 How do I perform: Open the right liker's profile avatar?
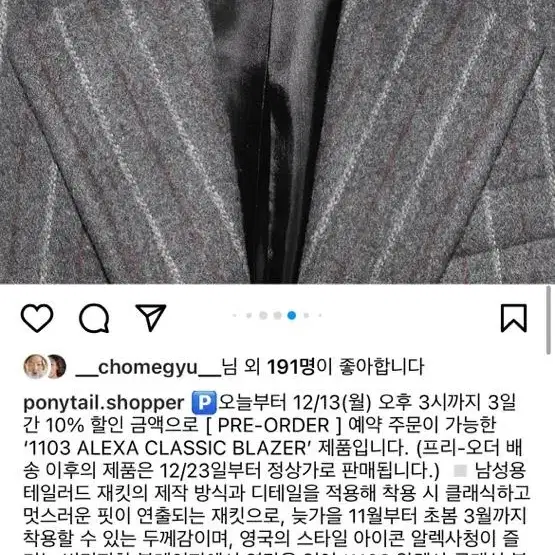[57, 366]
